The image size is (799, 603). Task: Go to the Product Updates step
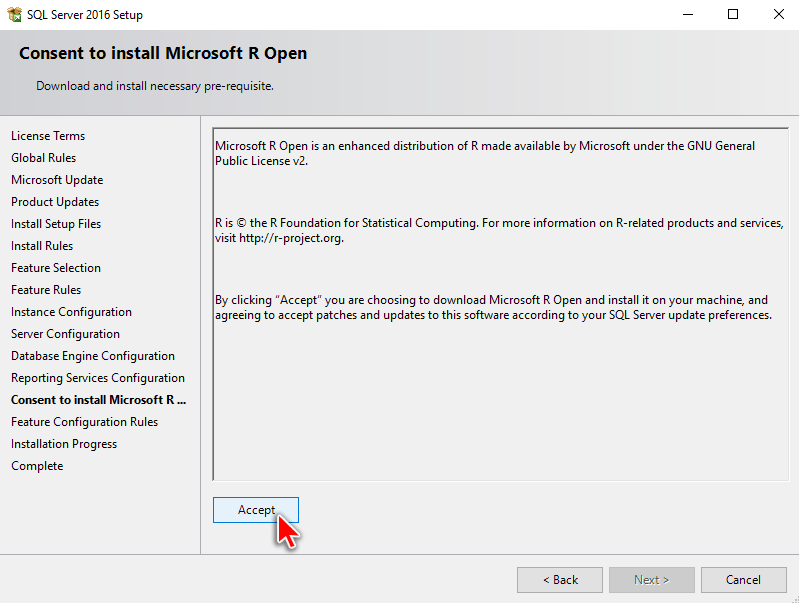[x=55, y=201]
